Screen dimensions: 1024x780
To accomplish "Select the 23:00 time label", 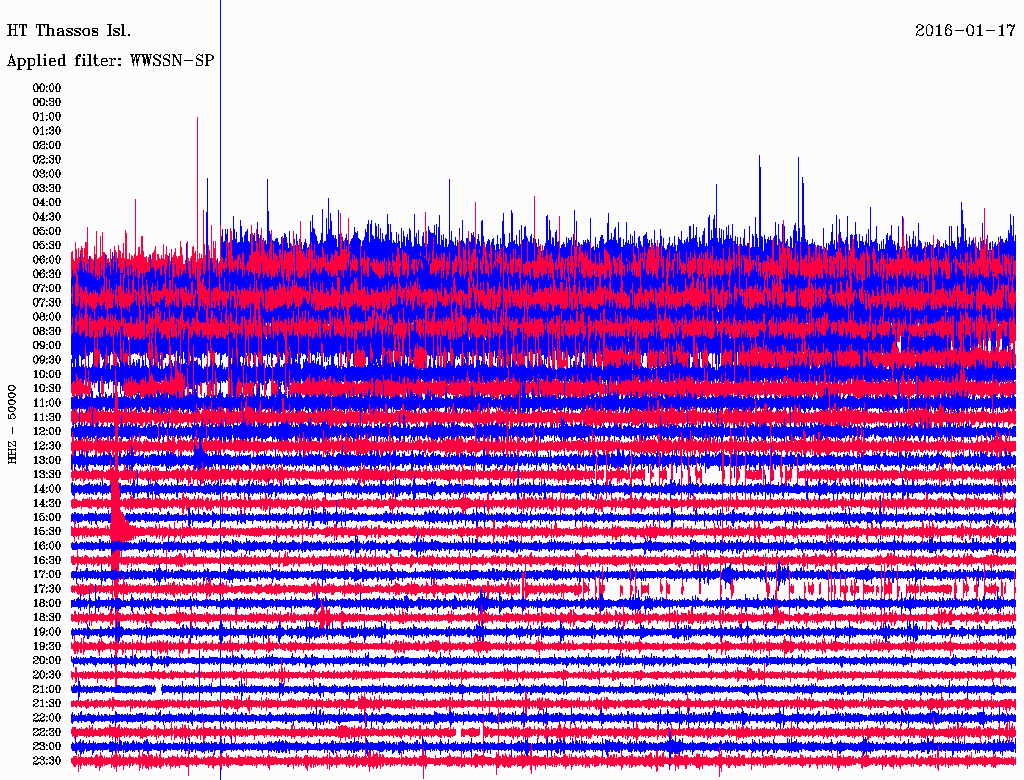I will [47, 747].
